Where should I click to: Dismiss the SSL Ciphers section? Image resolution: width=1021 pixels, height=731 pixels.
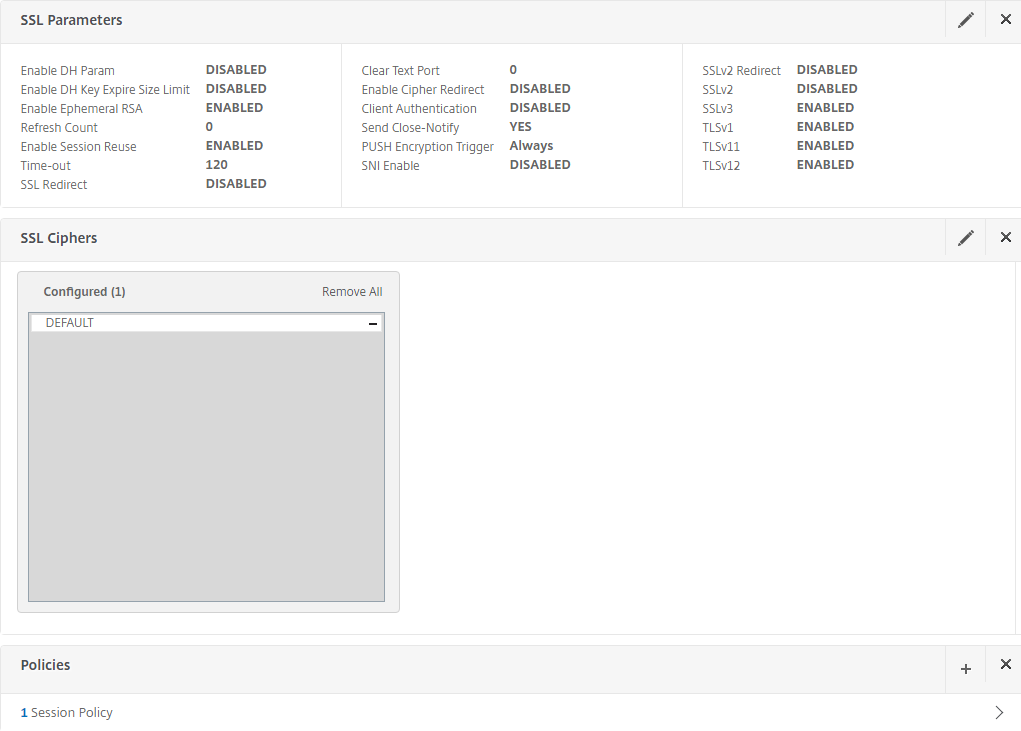pyautogui.click(x=1005, y=238)
